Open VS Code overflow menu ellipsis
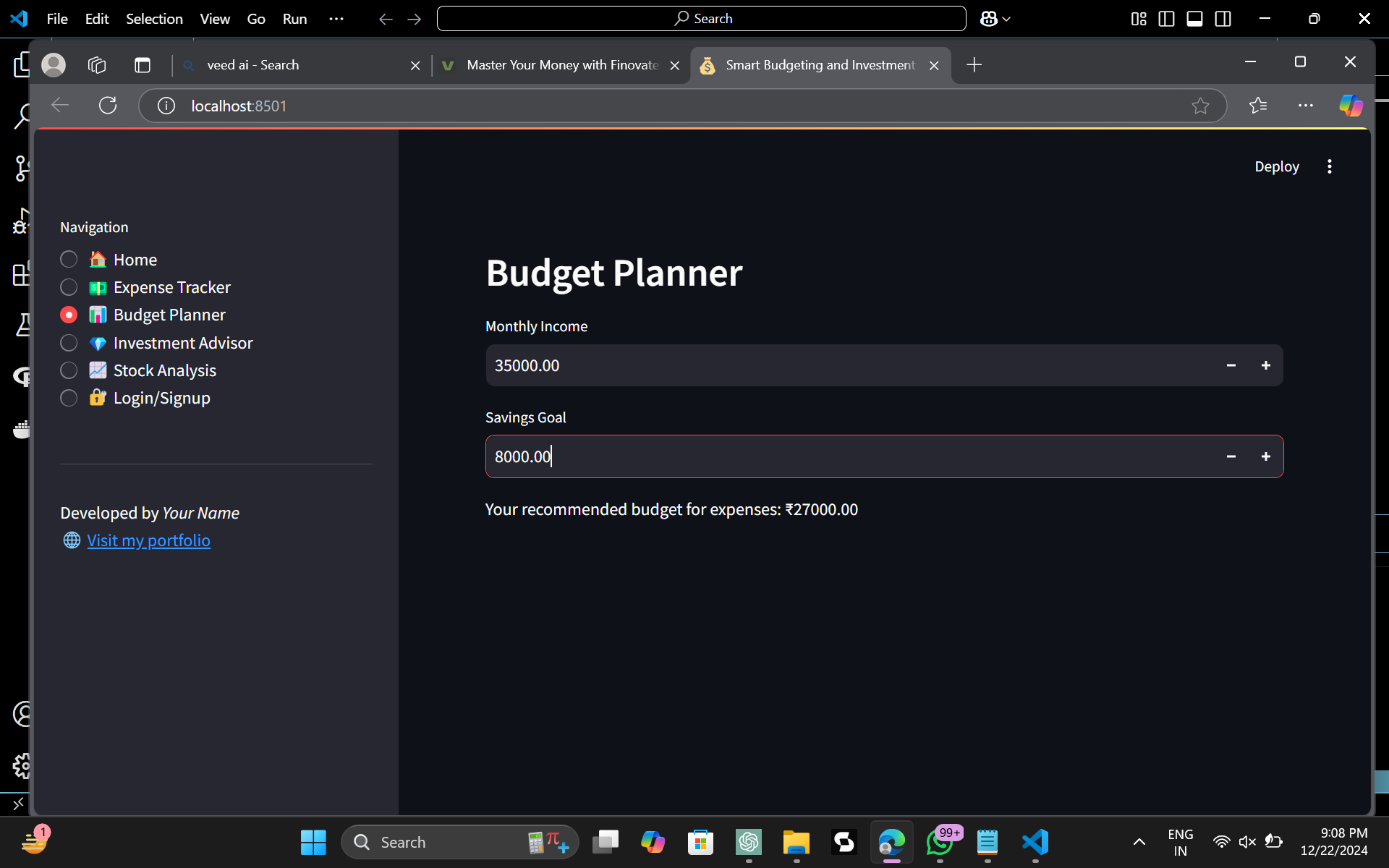The width and height of the screenshot is (1389, 868). (336, 19)
